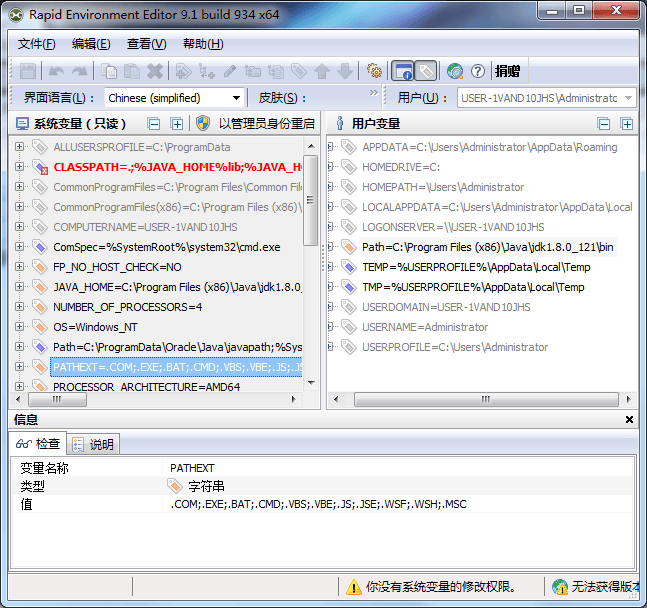Viewport: 647px width, 608px height.
Task: Click the system variables vertical scrollbar thumb
Action: click(310, 200)
